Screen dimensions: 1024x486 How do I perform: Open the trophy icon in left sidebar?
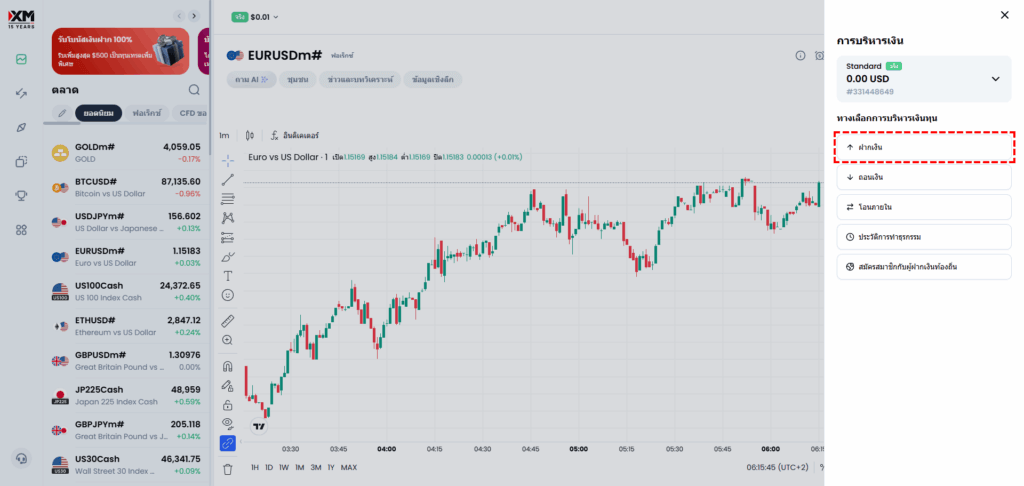tap(21, 195)
